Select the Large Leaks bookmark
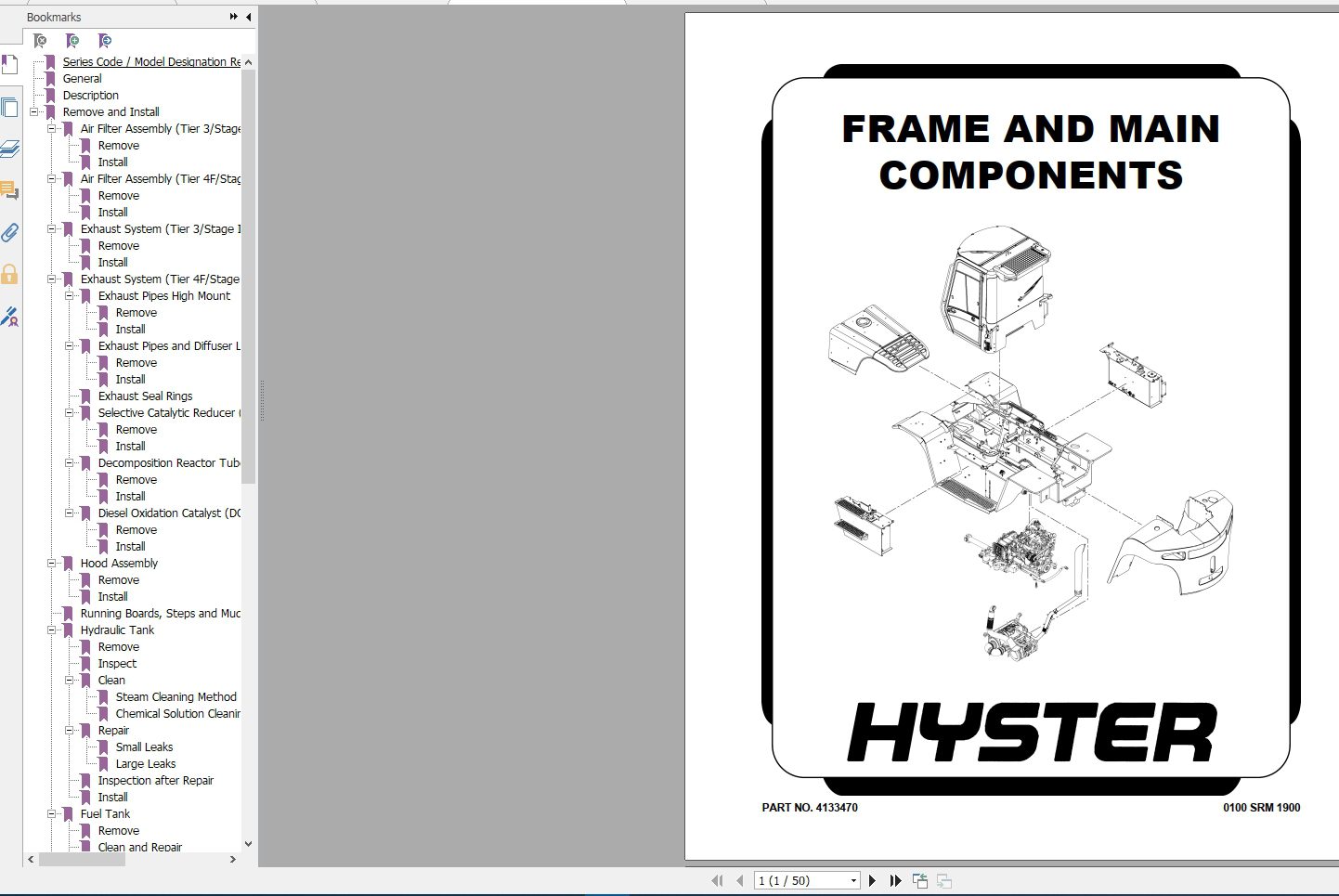Screen dimensions: 1339x896 (x=145, y=764)
